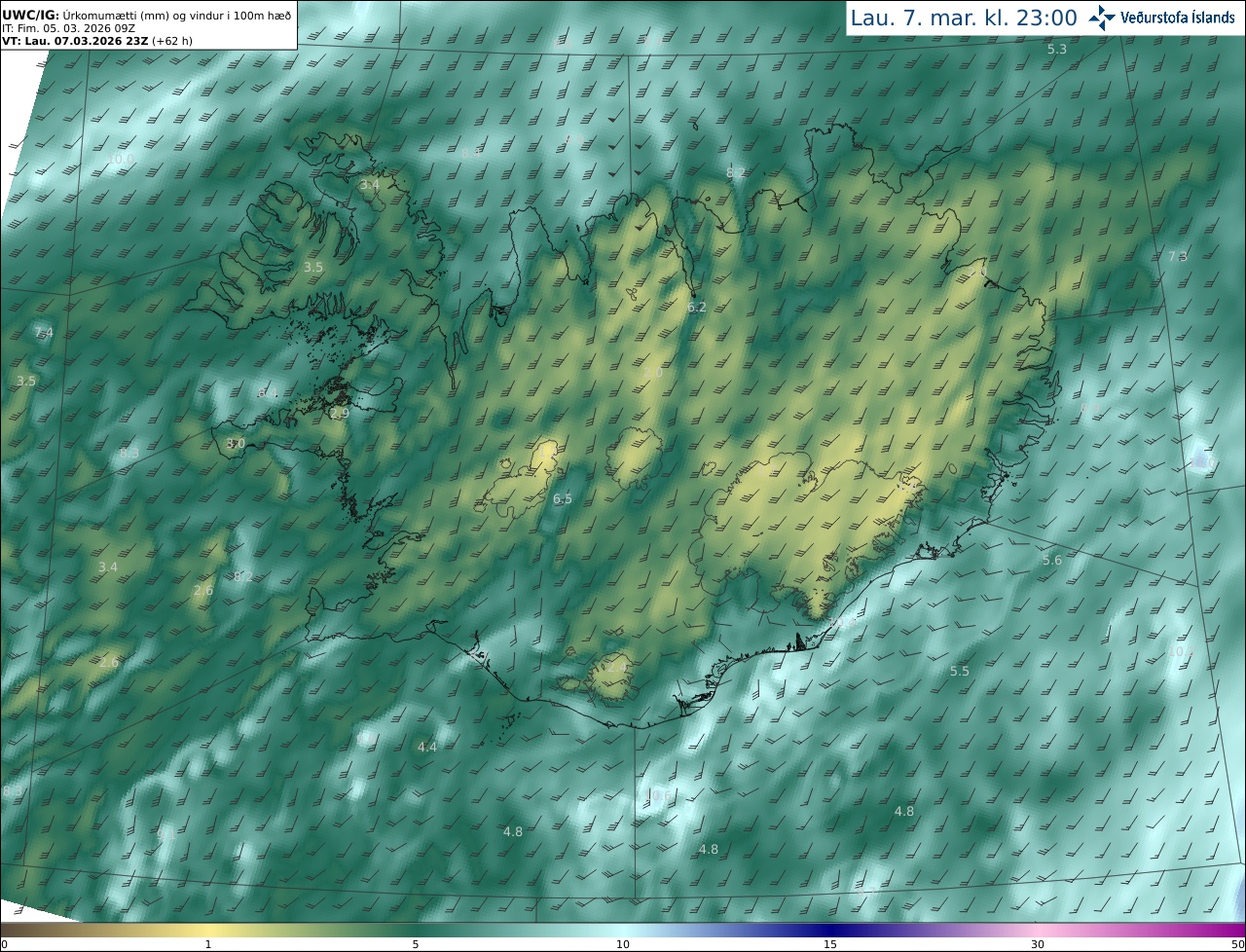
Task: Click the '3.0' value on the map
Action: 236,444
